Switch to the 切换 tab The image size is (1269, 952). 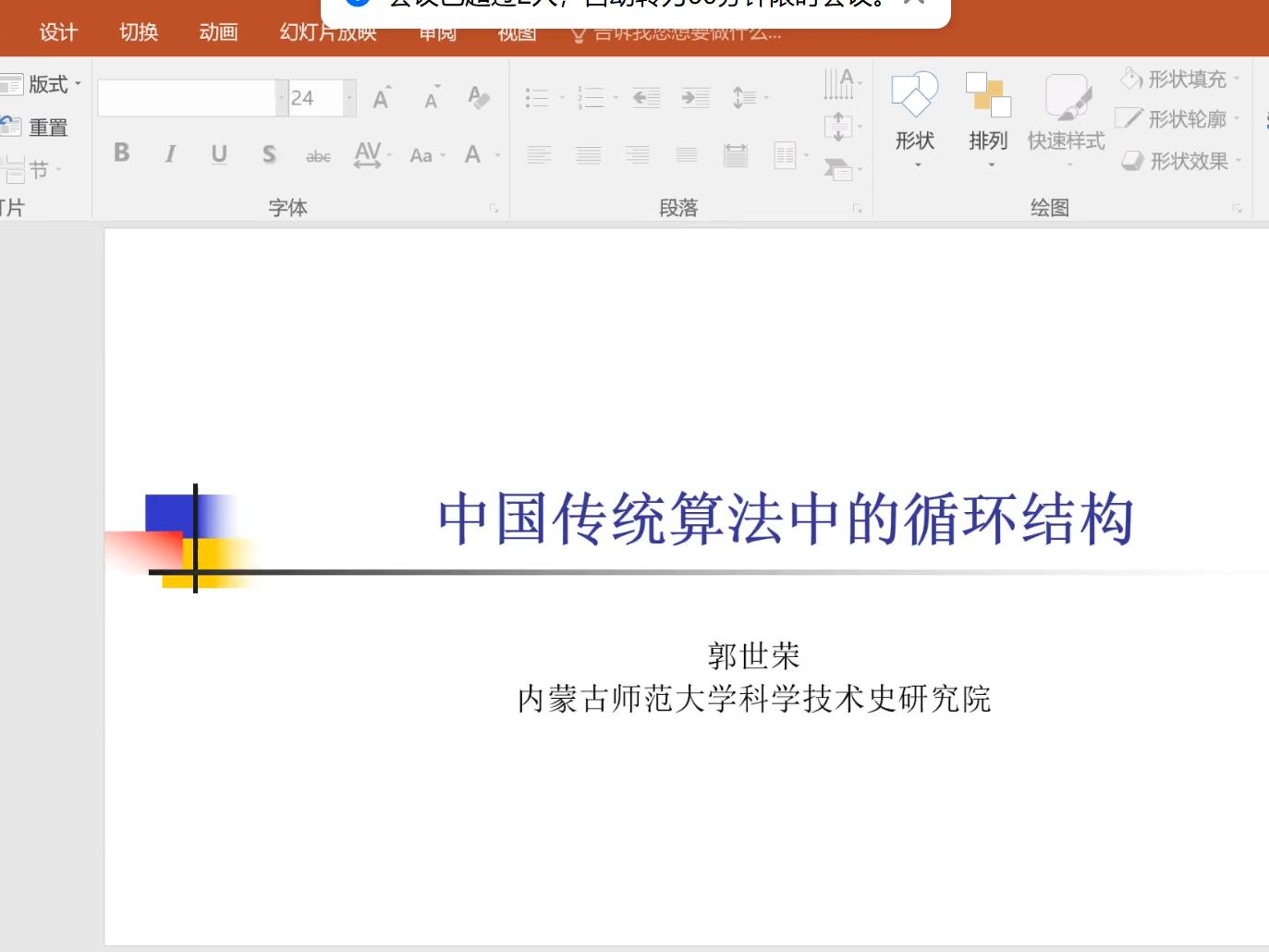pyautogui.click(x=139, y=32)
